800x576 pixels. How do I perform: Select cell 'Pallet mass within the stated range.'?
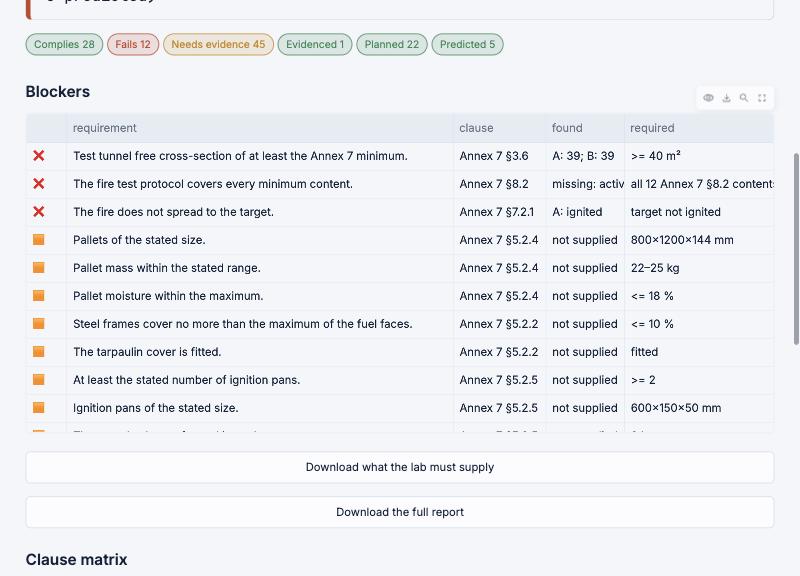260,268
